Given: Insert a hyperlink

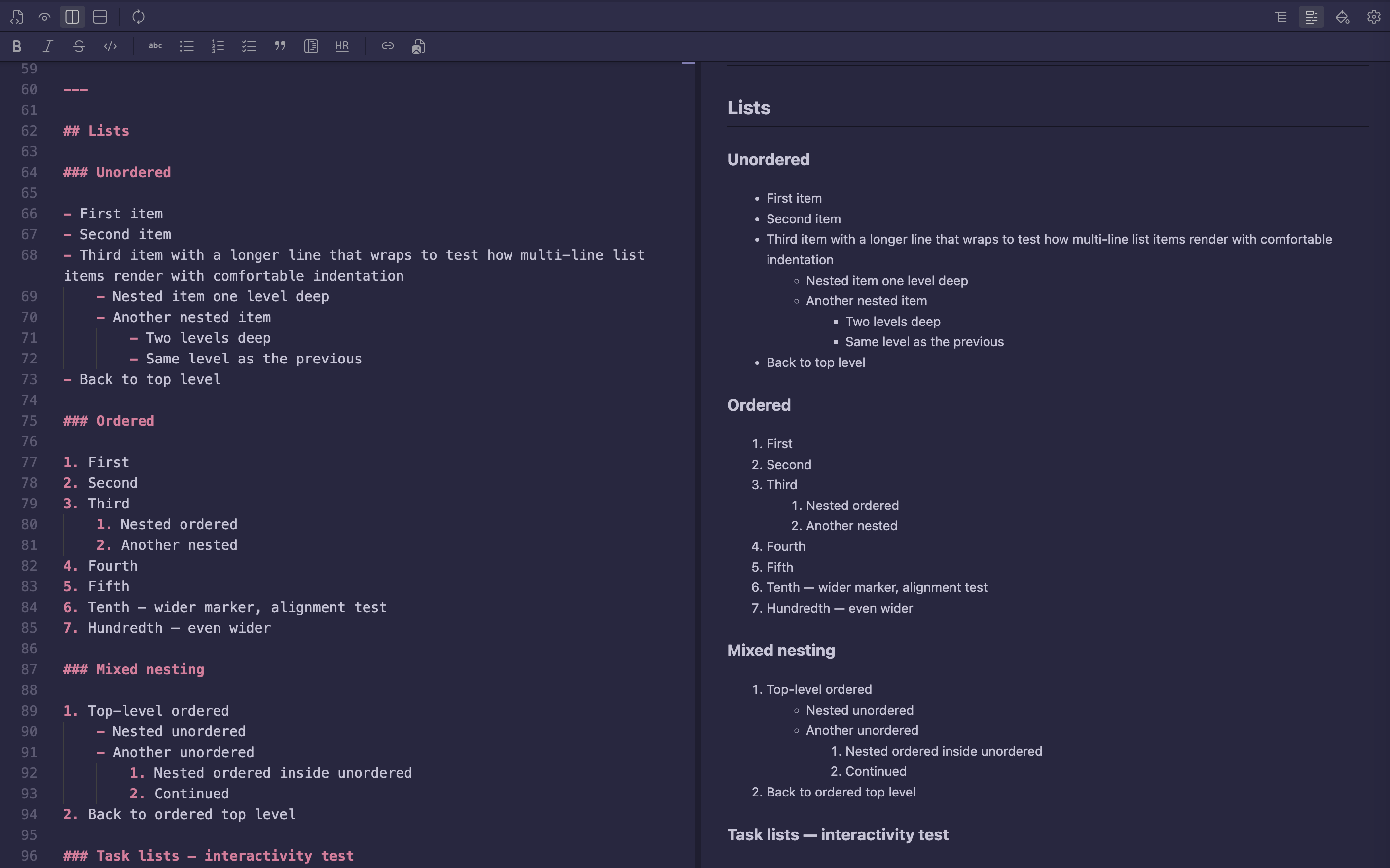Looking at the screenshot, I should pos(388,46).
